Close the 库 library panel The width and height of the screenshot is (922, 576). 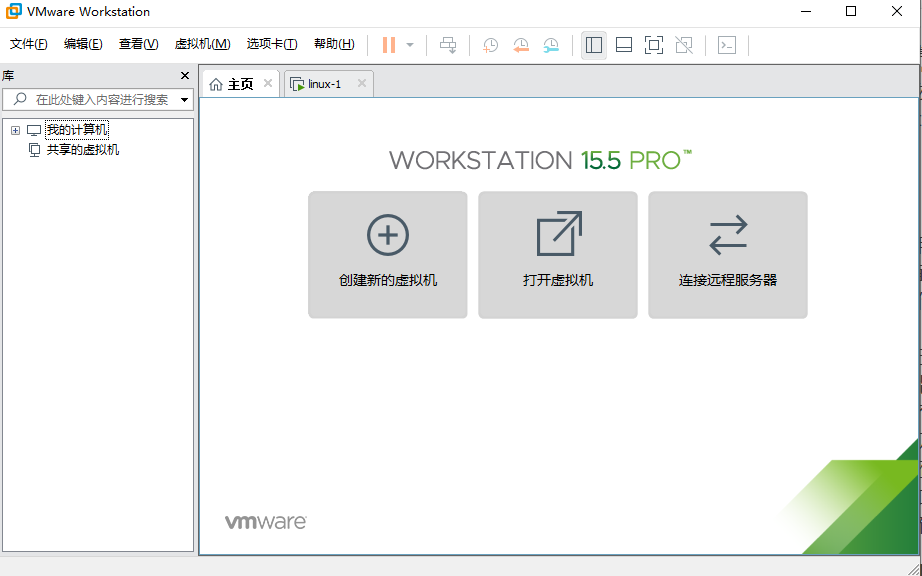pyautogui.click(x=185, y=76)
